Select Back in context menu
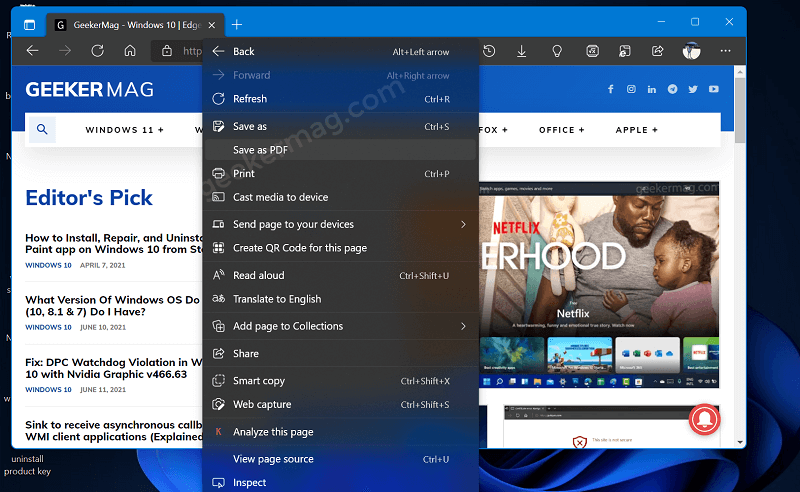The height and width of the screenshot is (492, 800). point(340,51)
